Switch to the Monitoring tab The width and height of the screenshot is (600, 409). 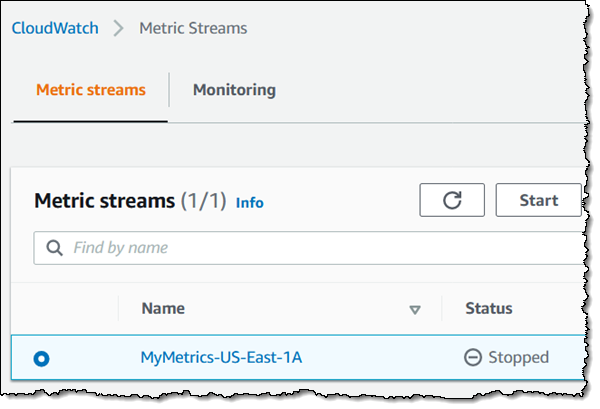(x=234, y=90)
